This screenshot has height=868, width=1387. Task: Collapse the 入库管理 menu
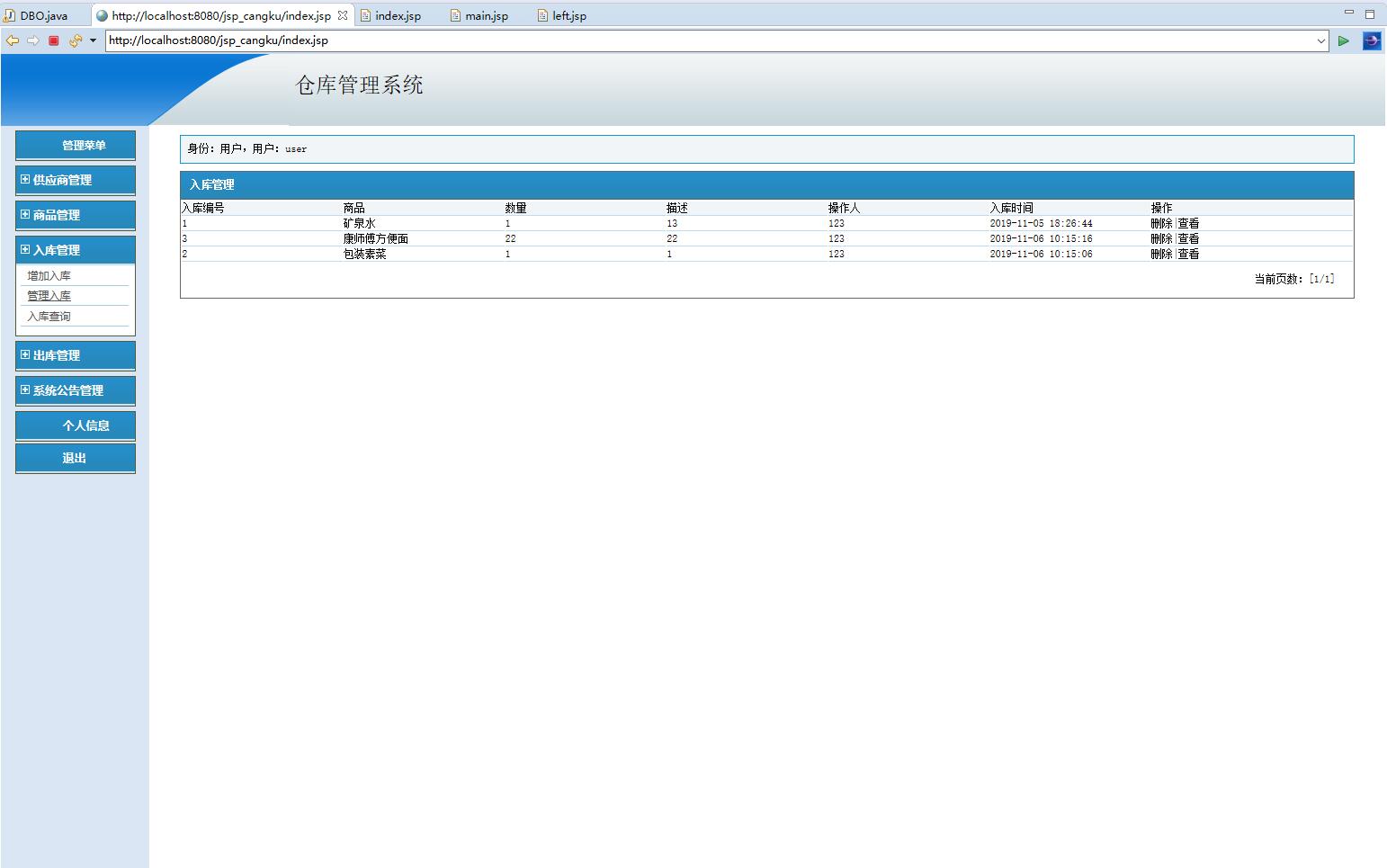[x=76, y=250]
